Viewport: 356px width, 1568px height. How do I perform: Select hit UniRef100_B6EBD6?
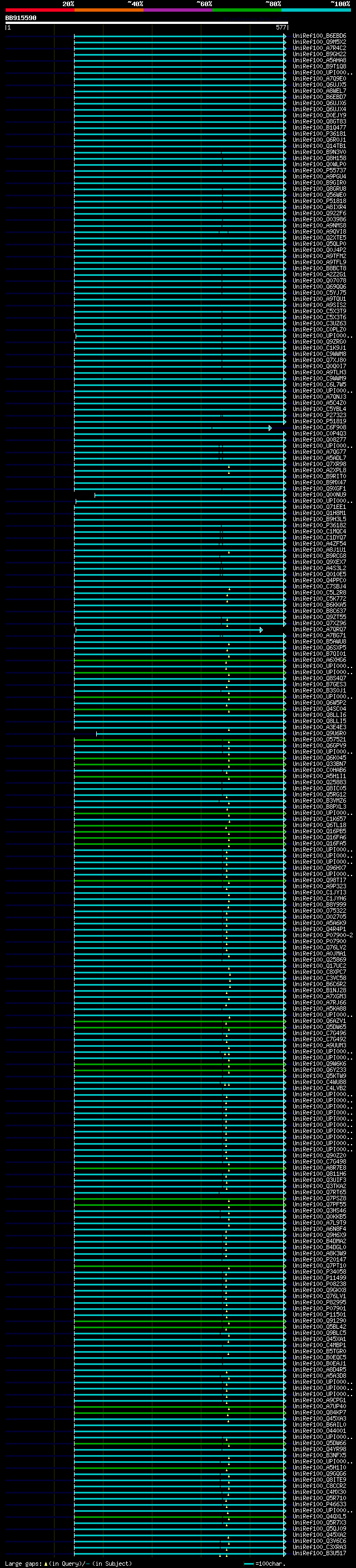(319, 36)
